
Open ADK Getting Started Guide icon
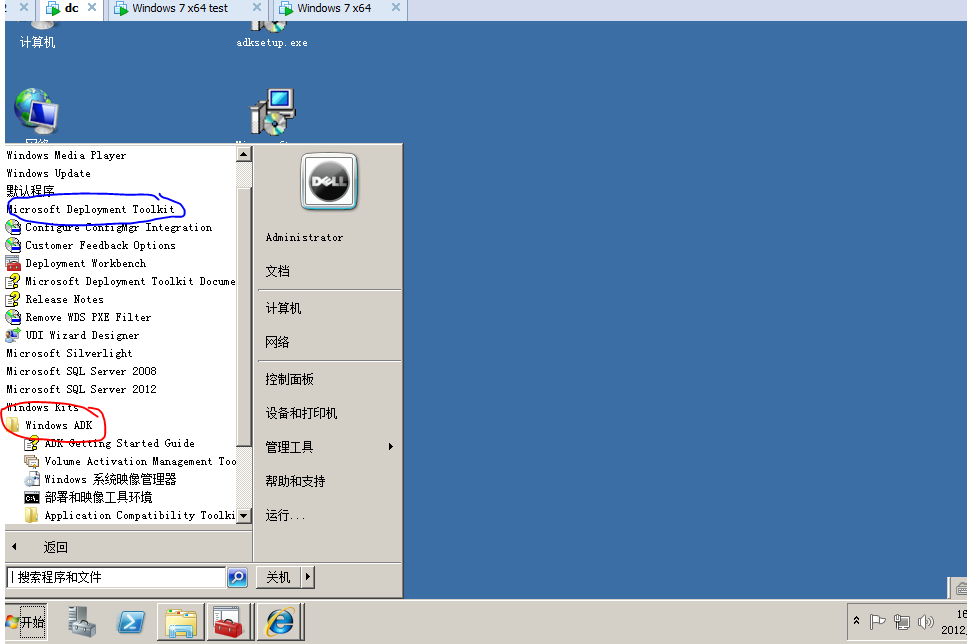click(x=31, y=444)
